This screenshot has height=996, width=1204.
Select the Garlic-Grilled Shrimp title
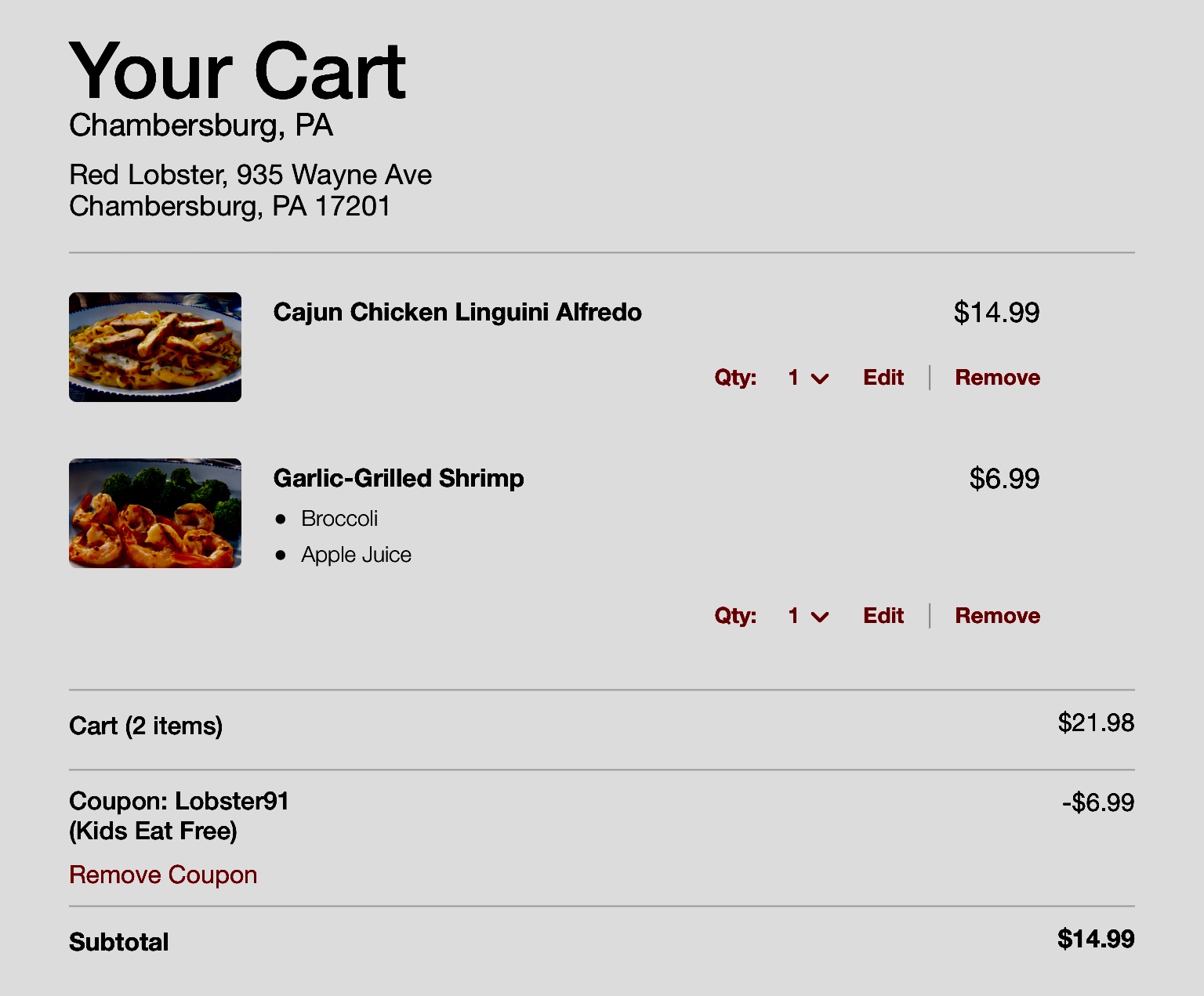[398, 478]
